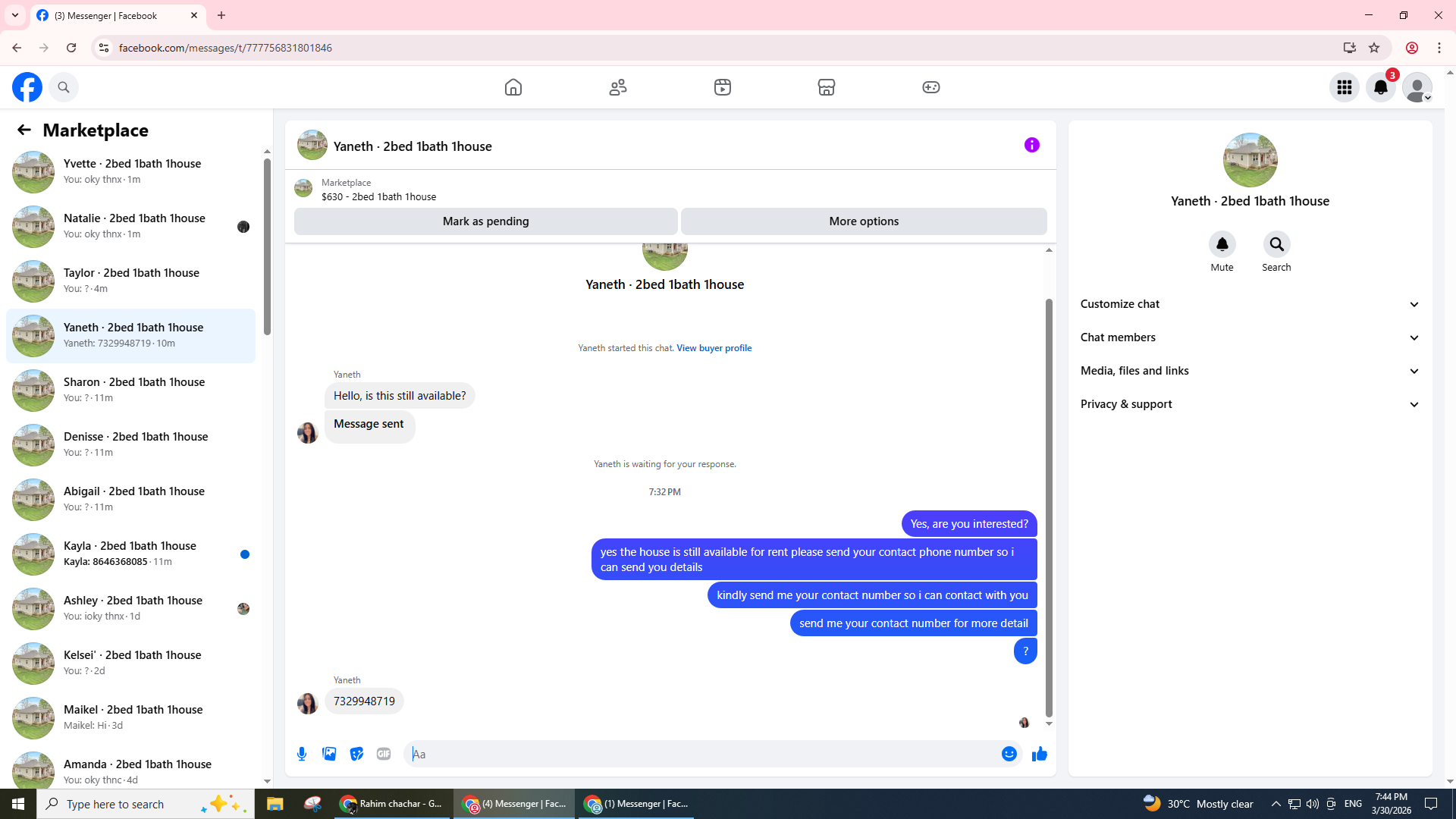The height and width of the screenshot is (819, 1456).
Task: Expand Chat members section
Action: coord(1249,337)
